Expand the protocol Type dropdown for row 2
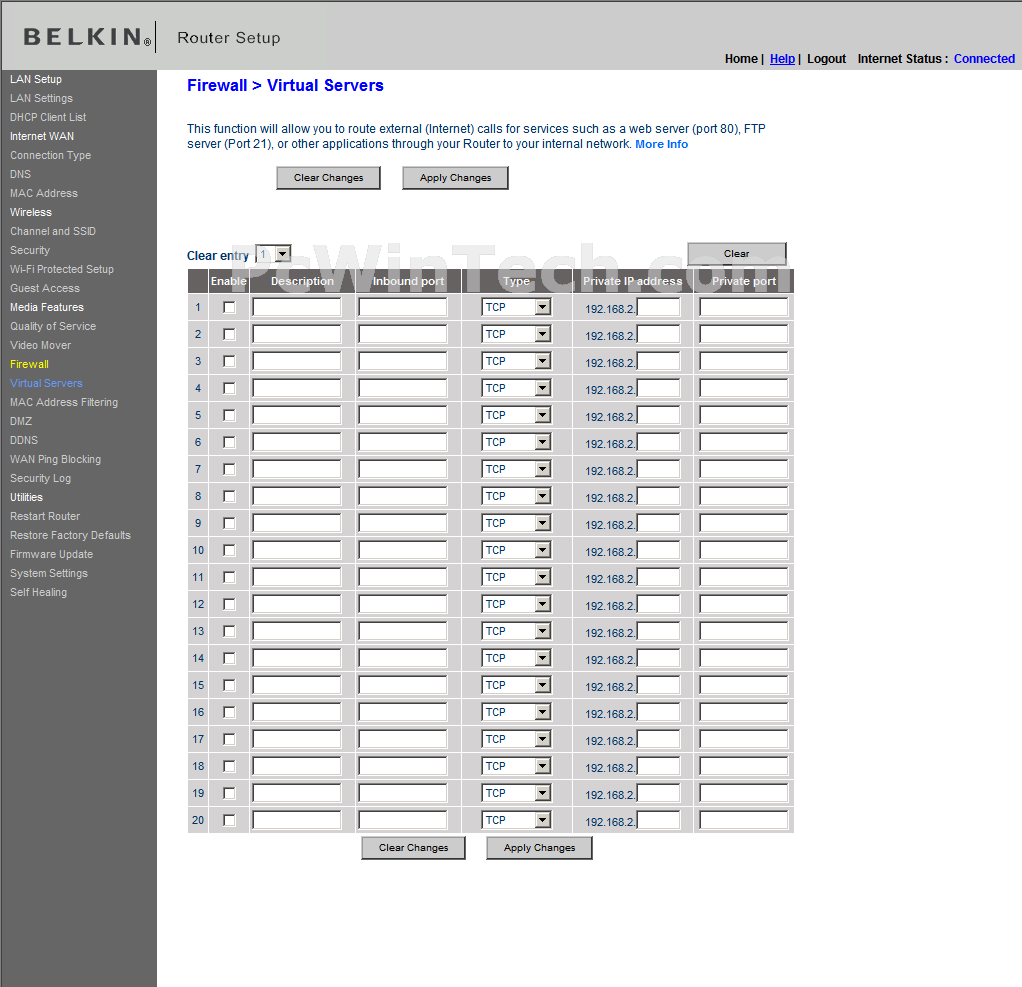 point(517,334)
